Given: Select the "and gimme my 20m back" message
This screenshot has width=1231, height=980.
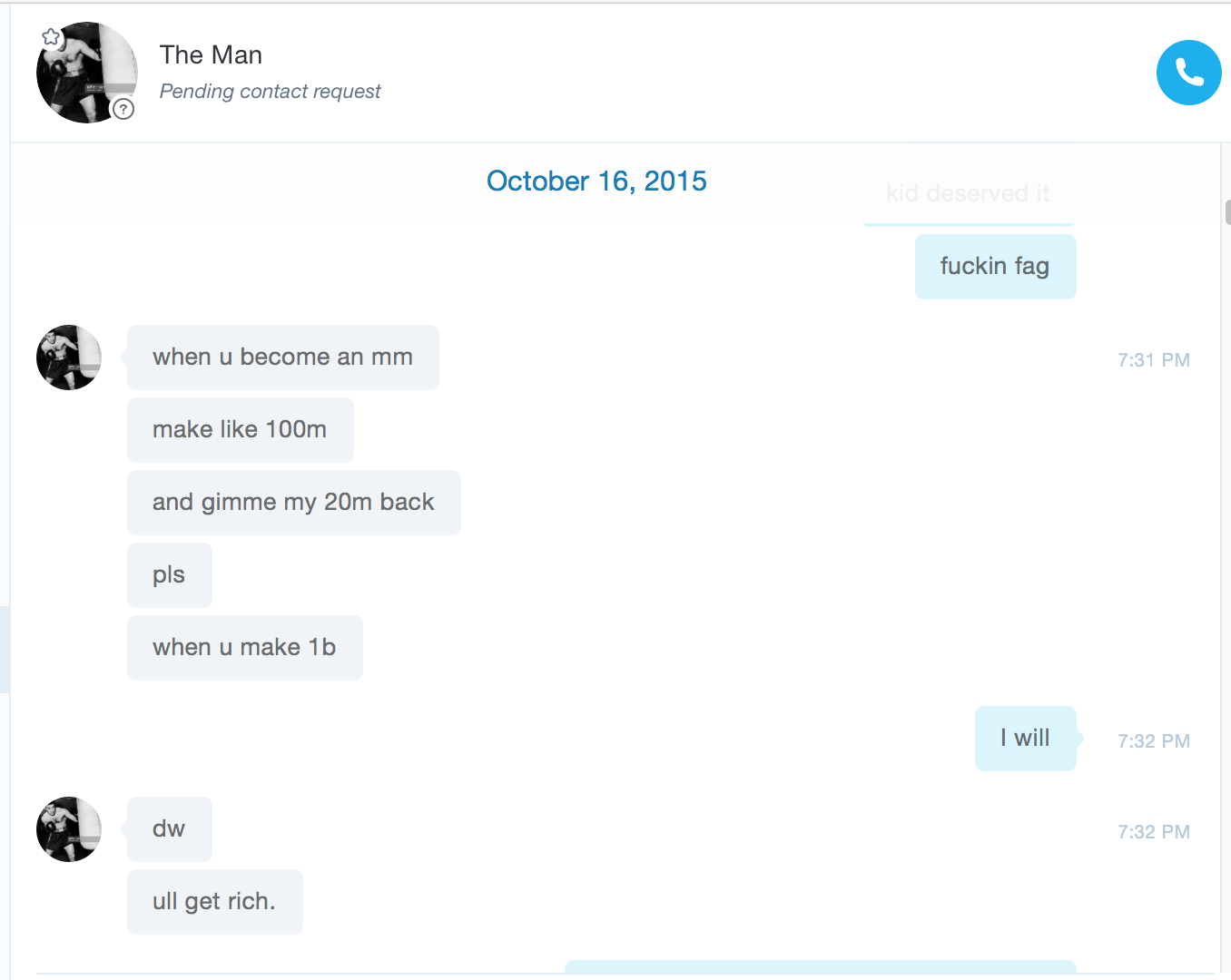Looking at the screenshot, I should [294, 503].
